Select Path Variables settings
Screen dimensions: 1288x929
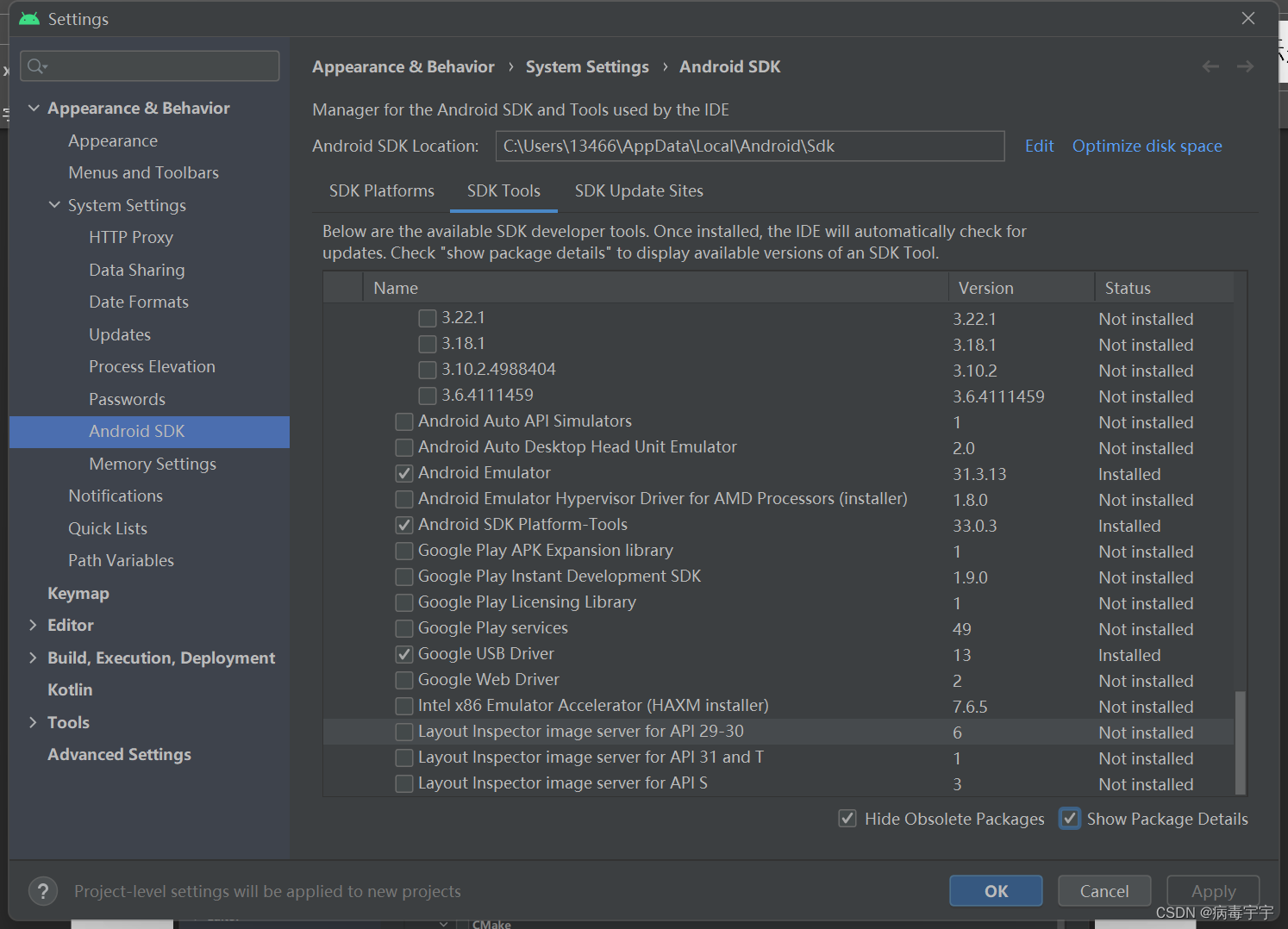[121, 560]
